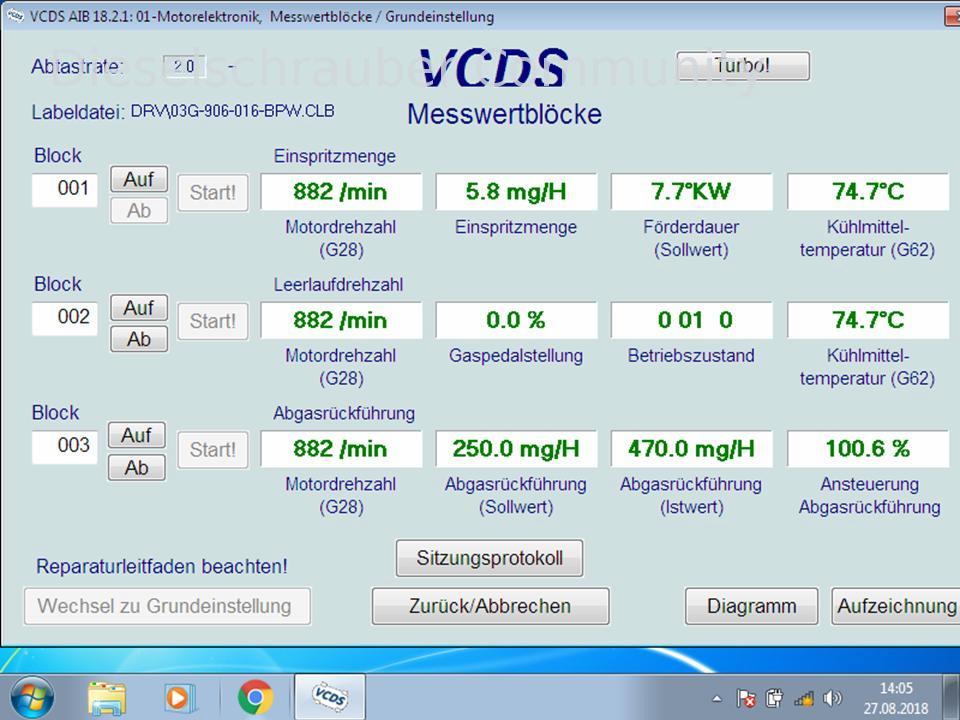Click Block 001 number field
Screen dimensions: 960x720
(65, 190)
